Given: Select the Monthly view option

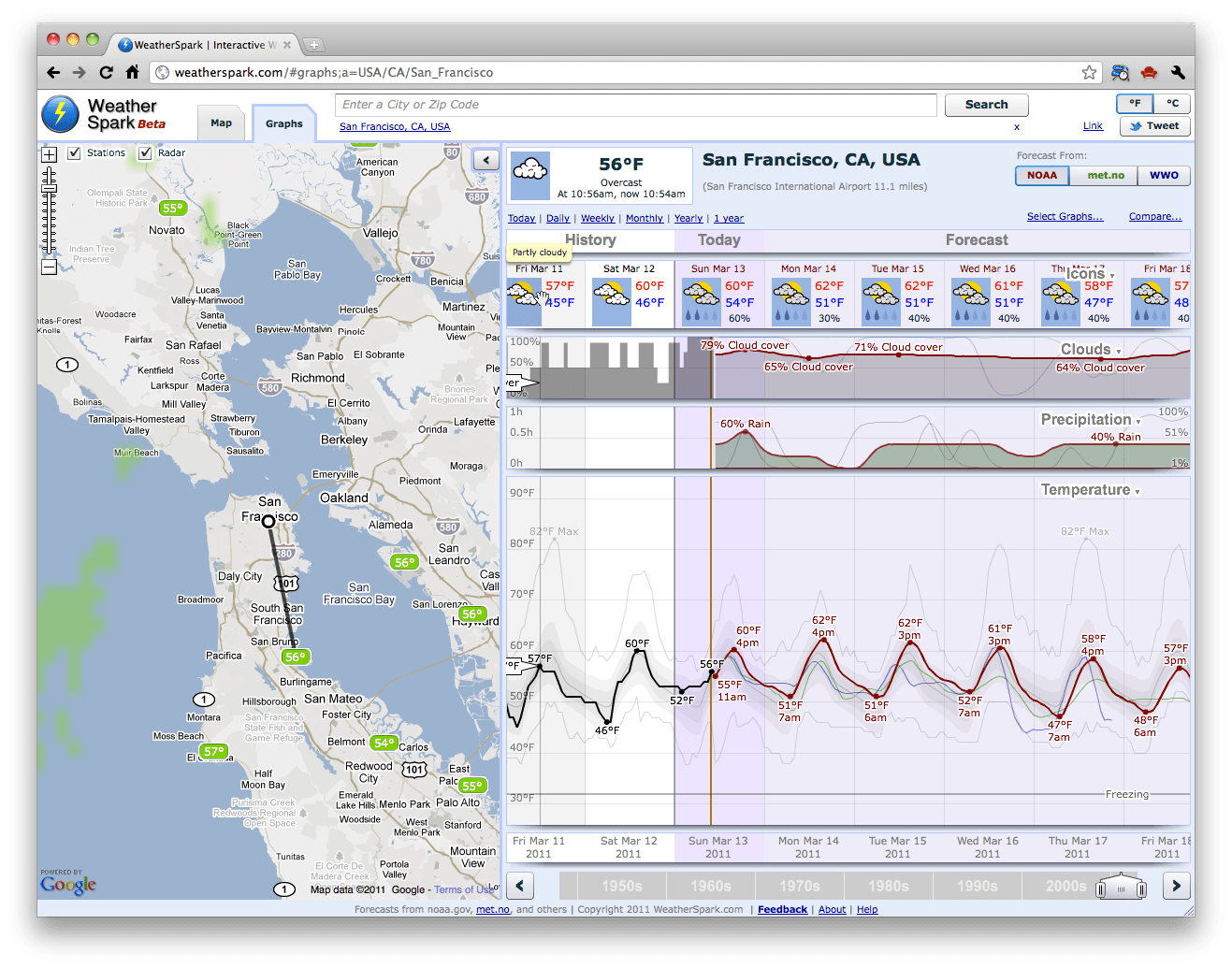Looking at the screenshot, I should pos(645,218).
